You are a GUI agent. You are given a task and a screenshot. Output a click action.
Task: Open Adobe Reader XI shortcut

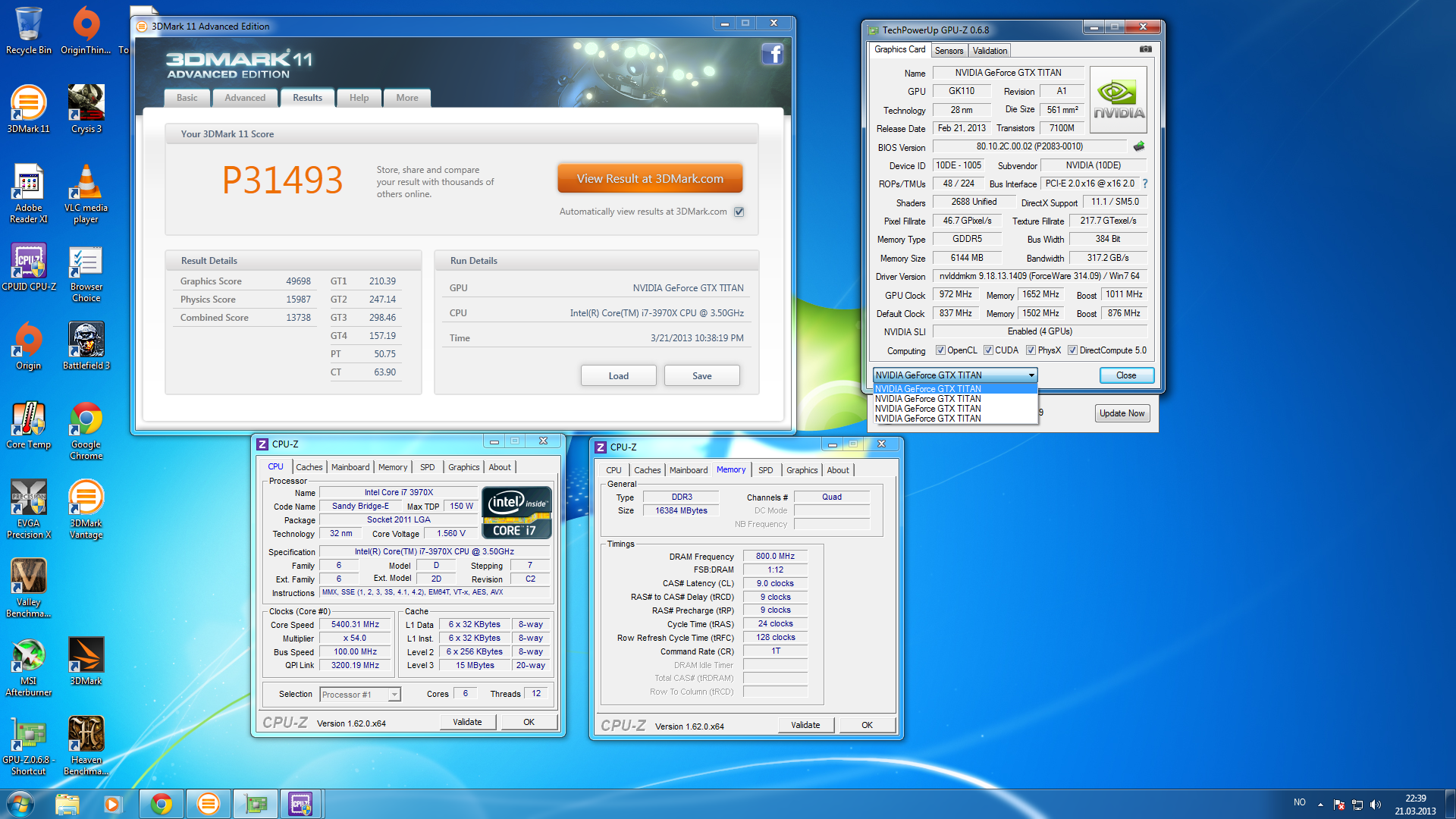pyautogui.click(x=29, y=194)
